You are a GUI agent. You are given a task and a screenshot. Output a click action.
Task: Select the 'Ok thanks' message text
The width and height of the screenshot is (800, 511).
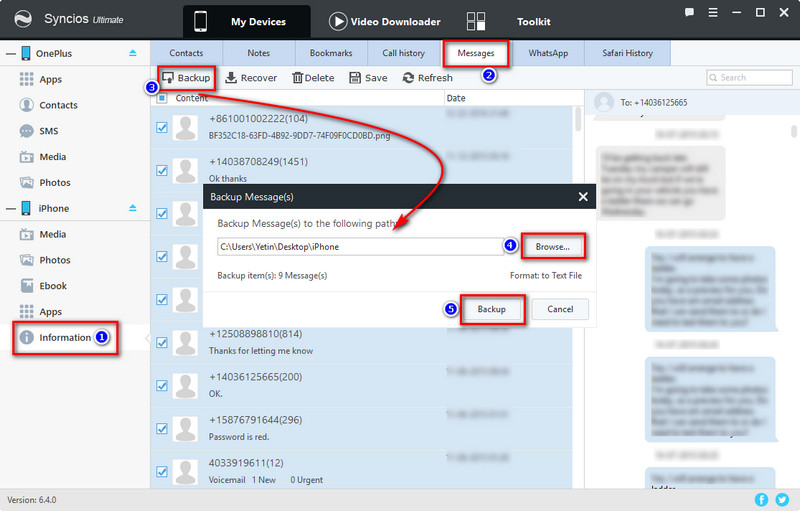point(228,178)
